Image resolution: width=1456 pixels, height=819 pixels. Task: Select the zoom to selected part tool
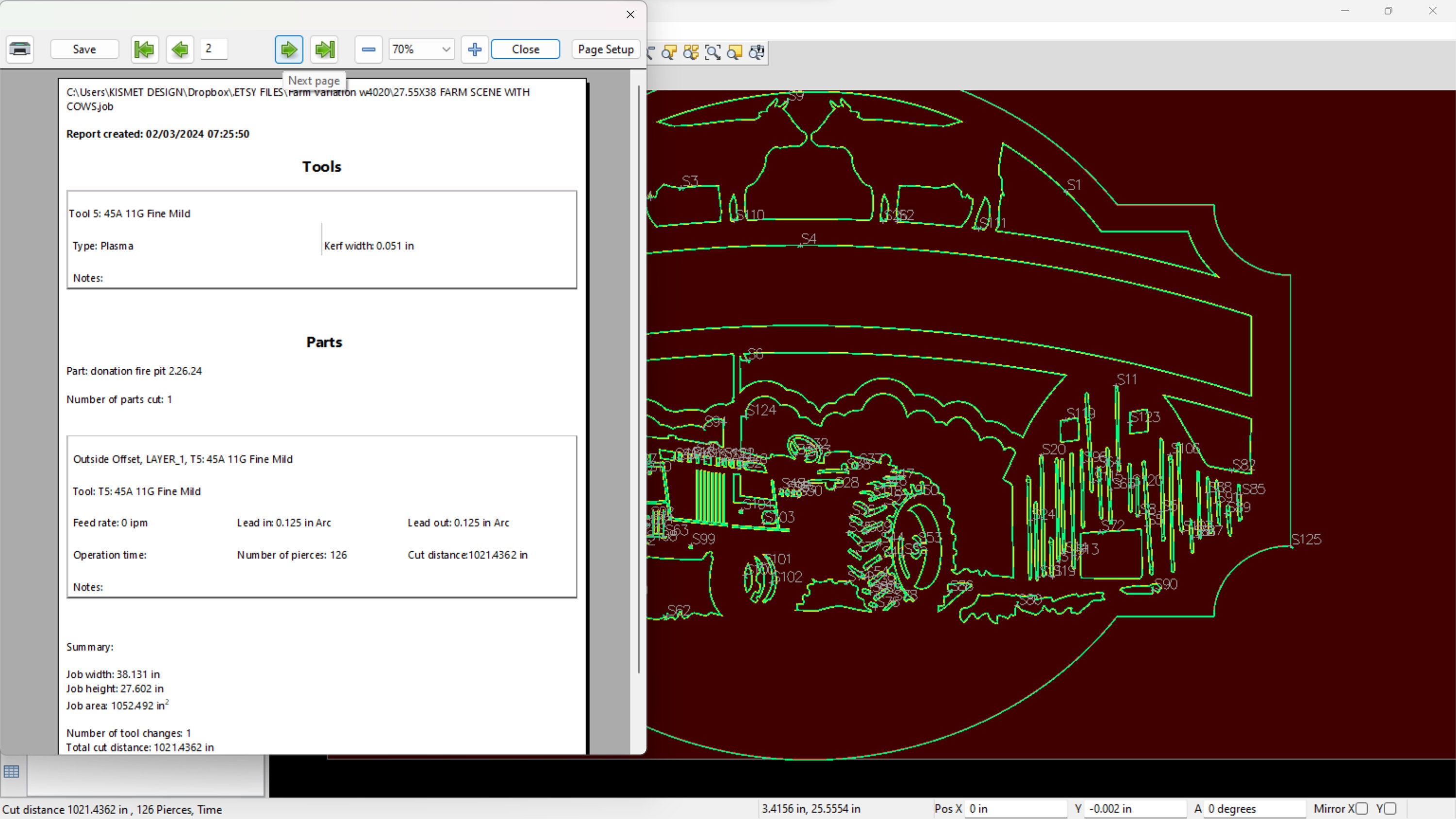coord(669,52)
